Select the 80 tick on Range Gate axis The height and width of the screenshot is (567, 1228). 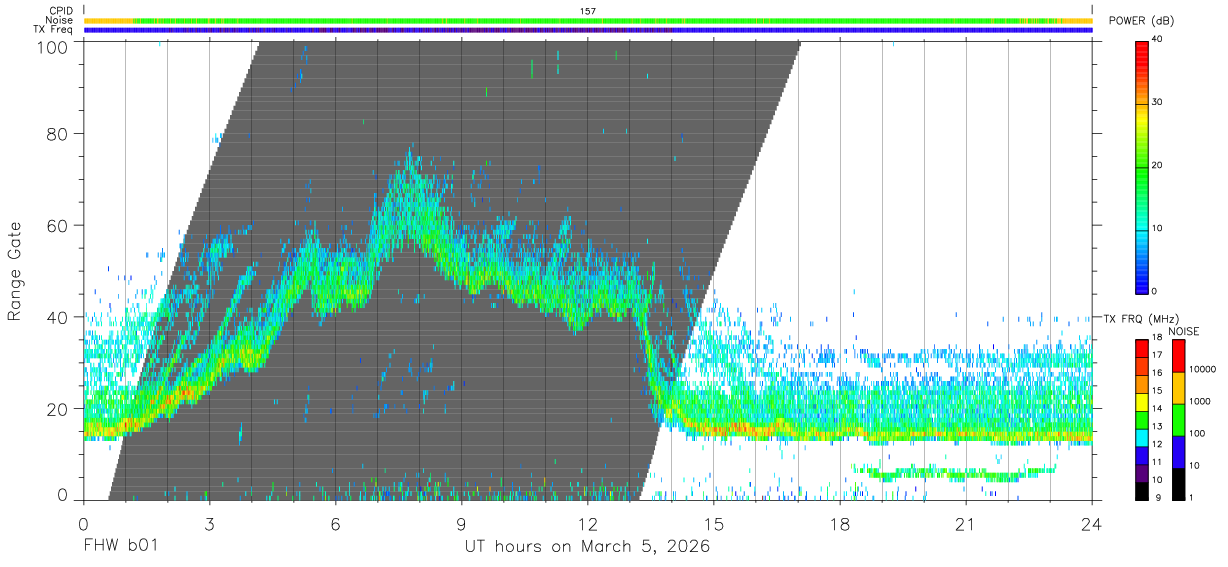point(57,133)
